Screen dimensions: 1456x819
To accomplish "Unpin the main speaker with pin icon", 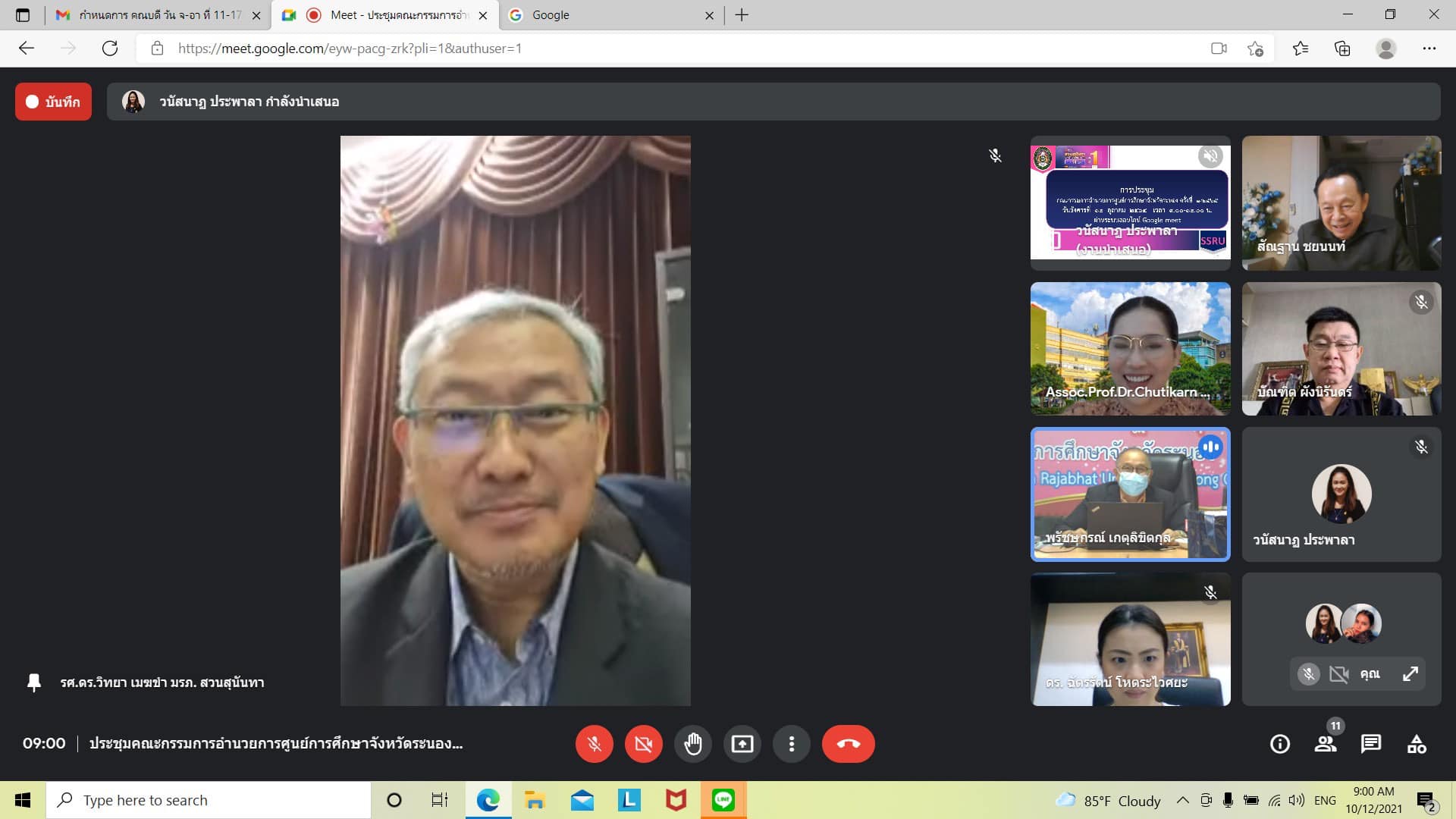I will [33, 682].
